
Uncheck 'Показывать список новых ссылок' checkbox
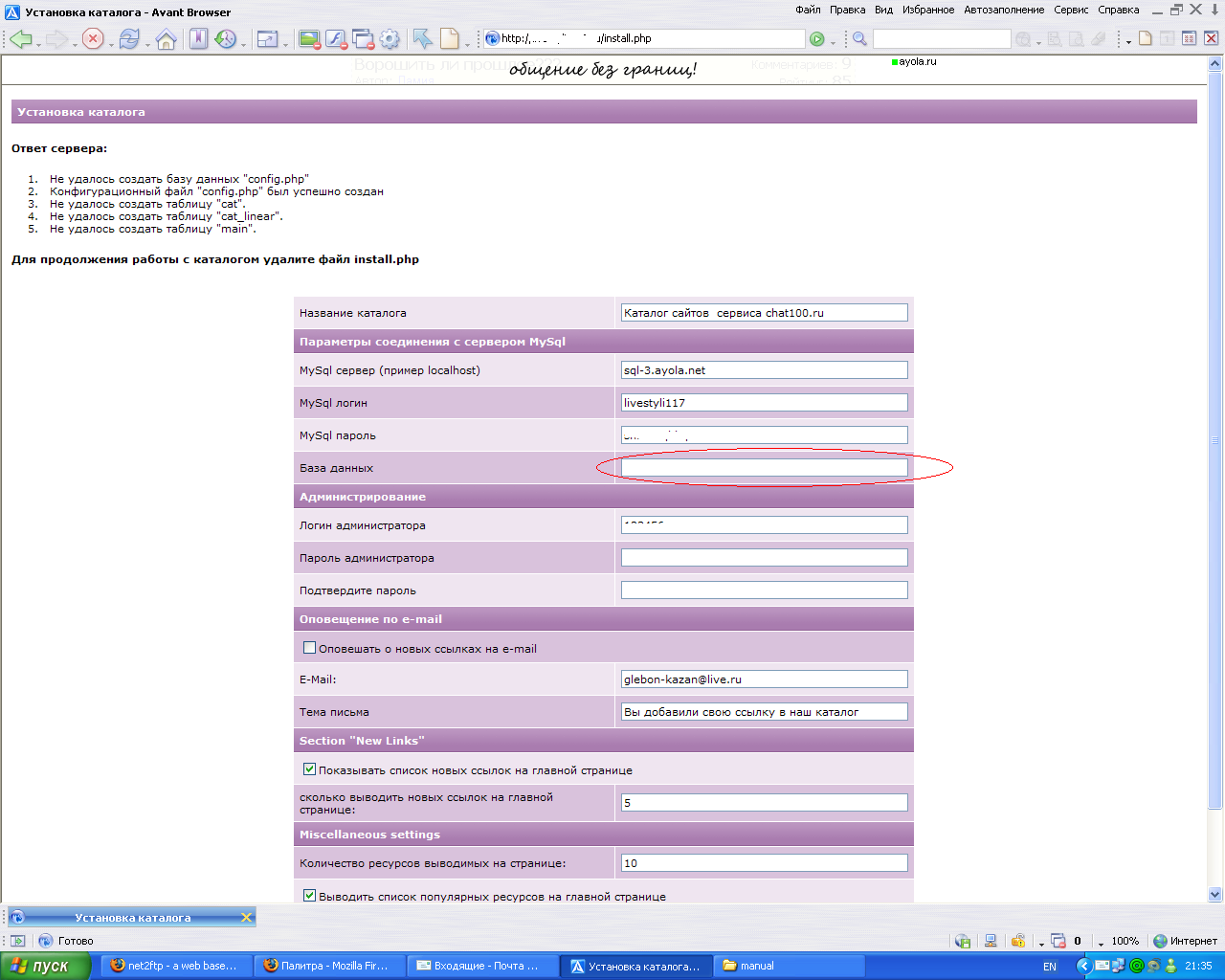coord(309,769)
